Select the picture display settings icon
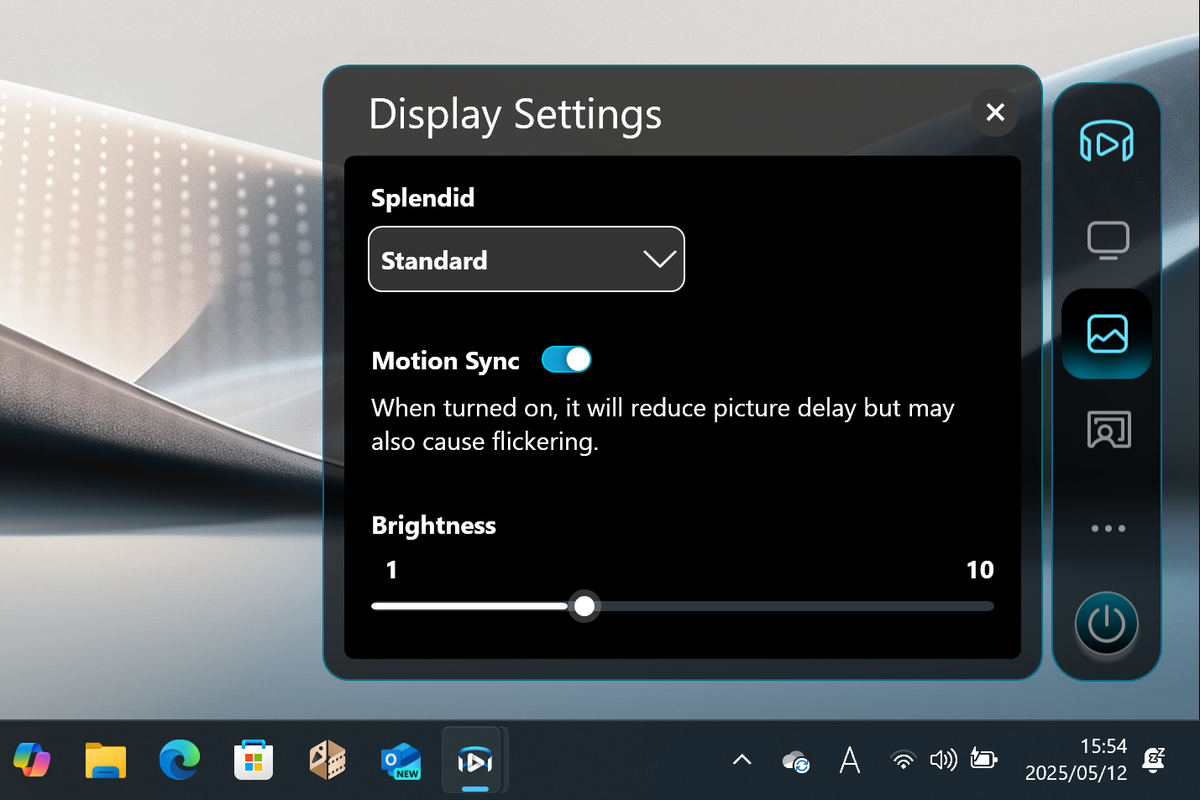 [1107, 334]
